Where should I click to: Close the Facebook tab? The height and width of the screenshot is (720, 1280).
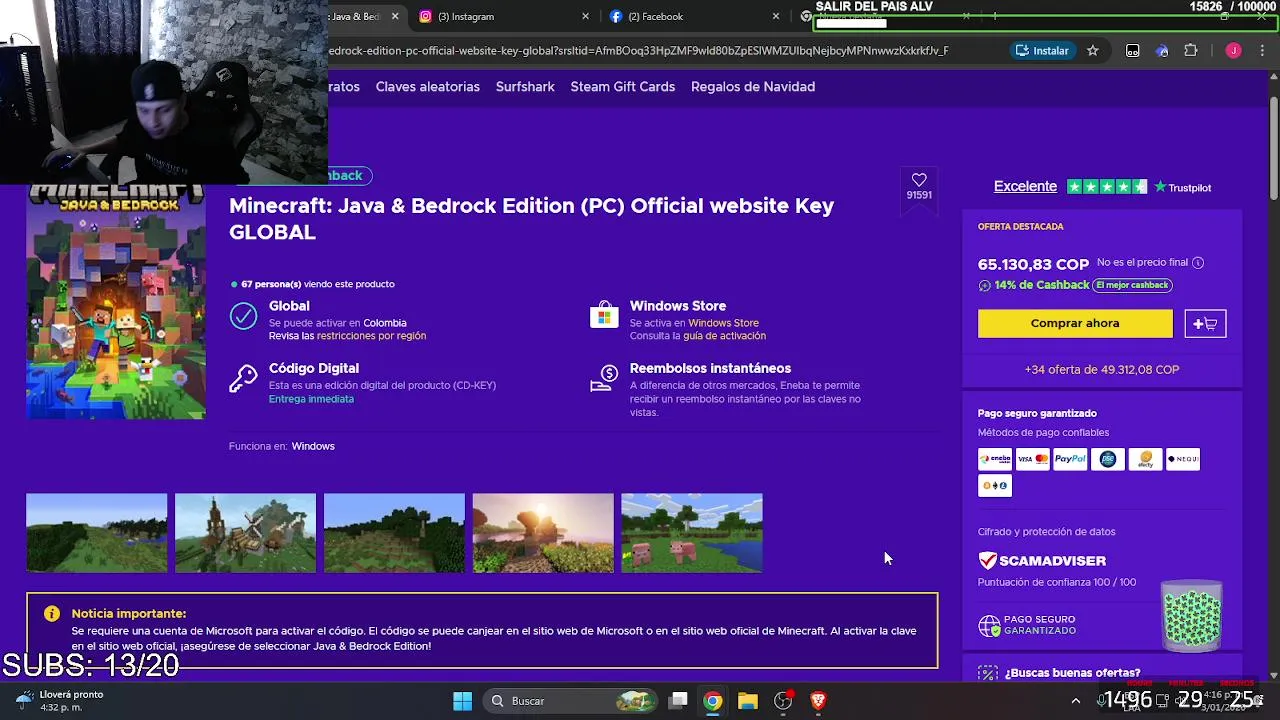[x=776, y=16]
